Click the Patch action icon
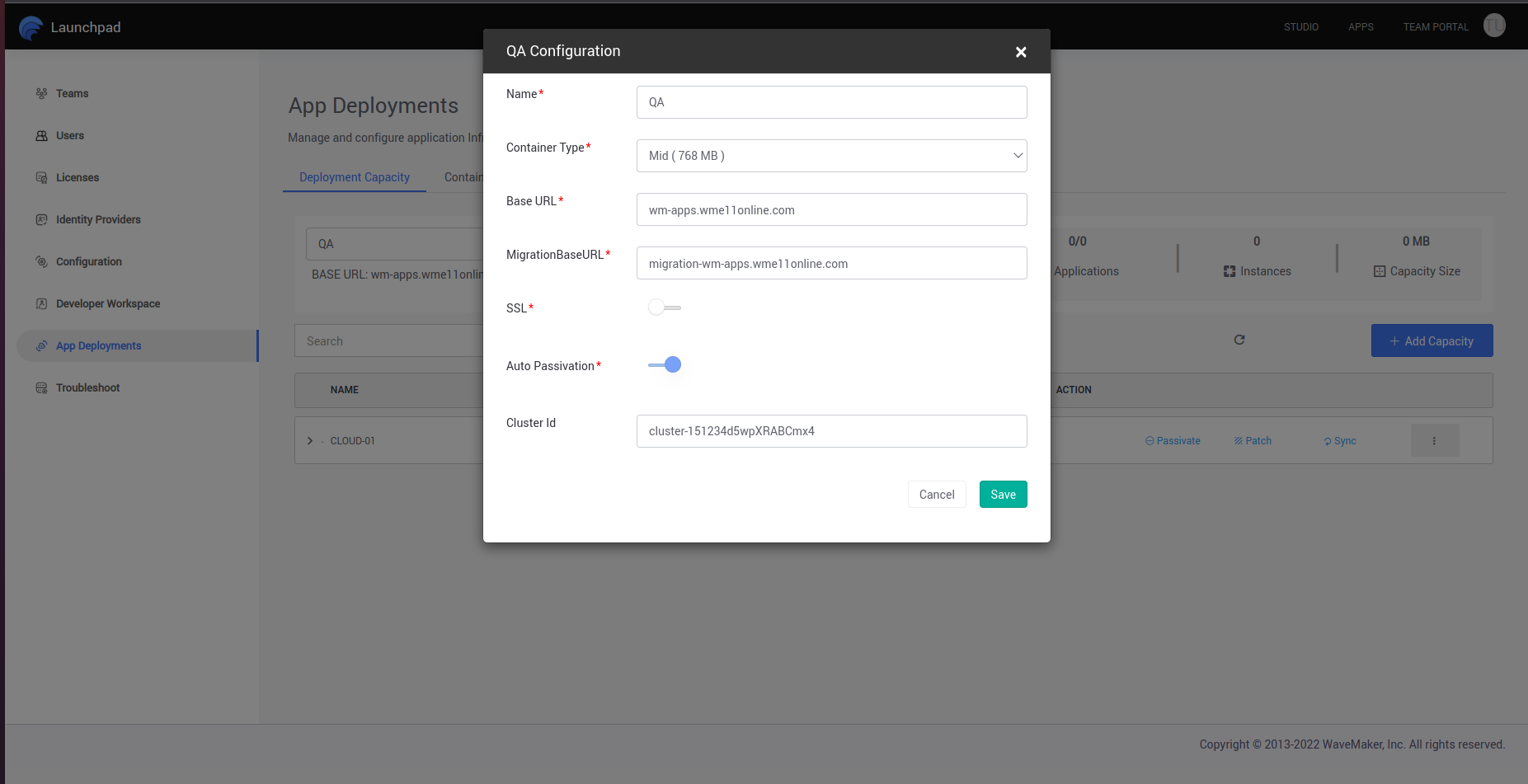Viewport: 1528px width, 784px height. (x=1238, y=440)
